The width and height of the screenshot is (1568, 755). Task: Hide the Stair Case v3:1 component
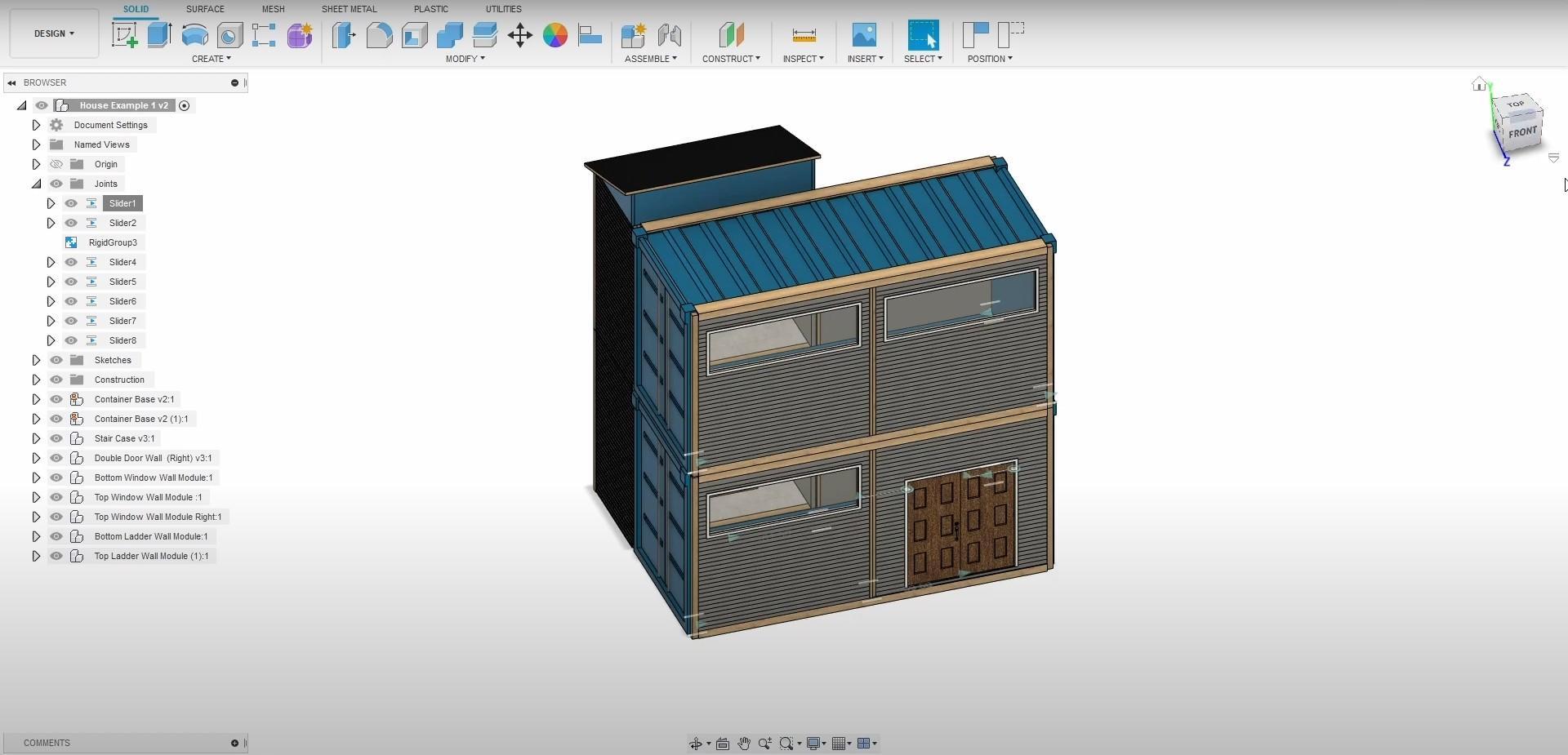[x=56, y=438]
